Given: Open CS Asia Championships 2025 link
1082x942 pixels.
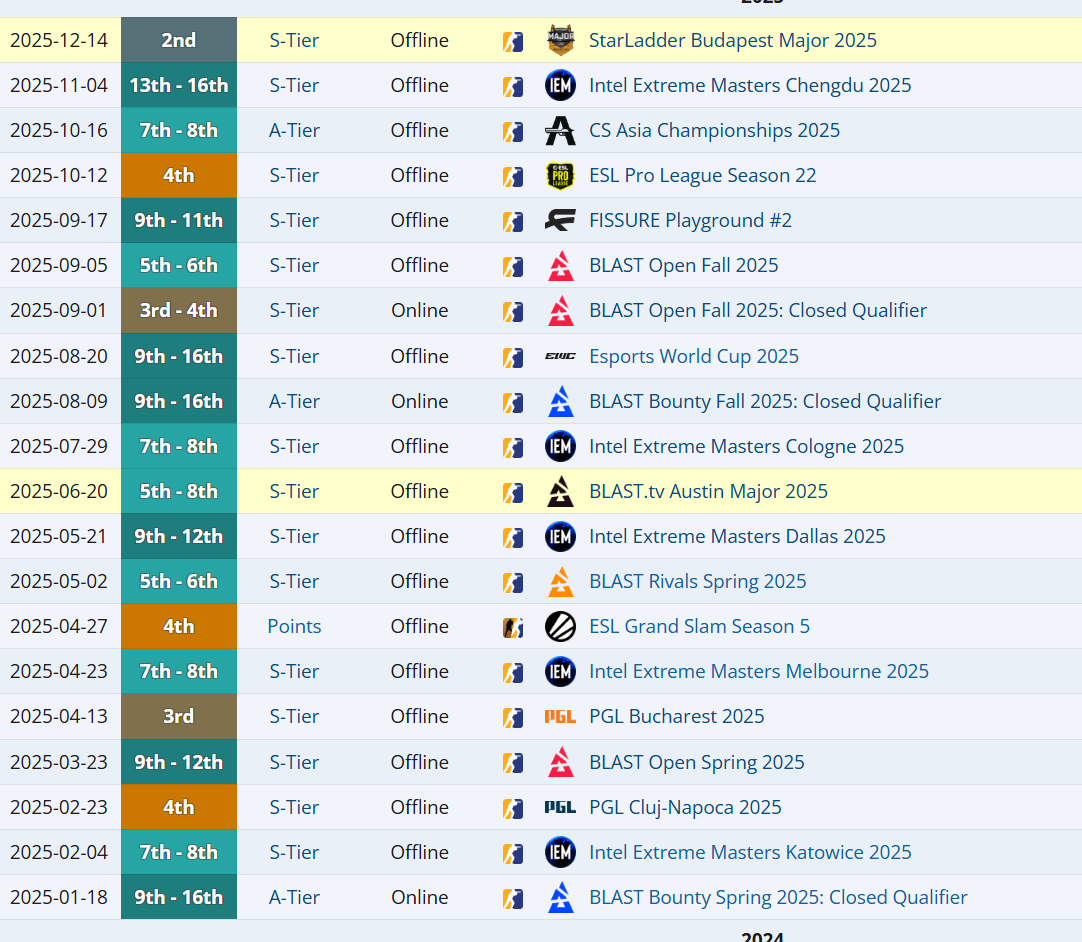Looking at the screenshot, I should tap(714, 130).
